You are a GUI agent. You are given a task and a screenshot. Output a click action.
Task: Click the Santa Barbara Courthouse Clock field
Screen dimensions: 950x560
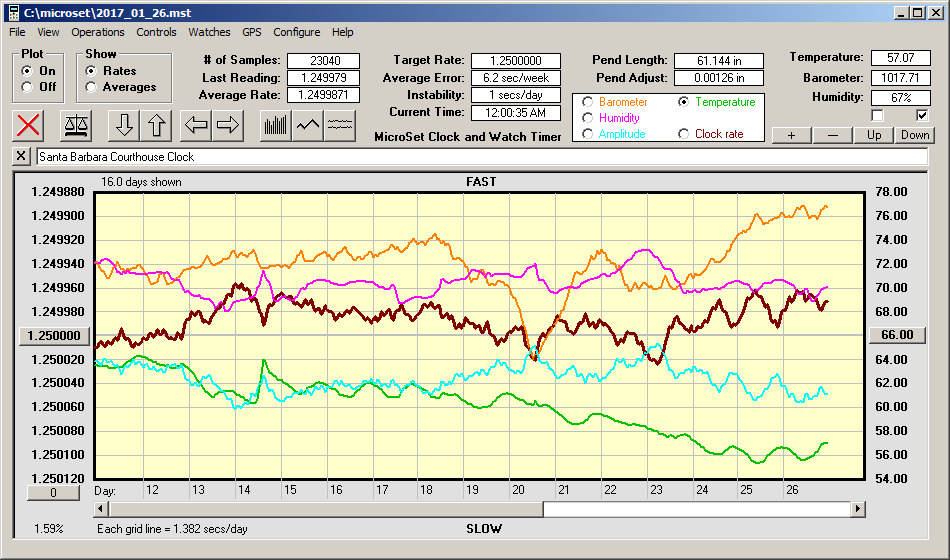coord(480,157)
